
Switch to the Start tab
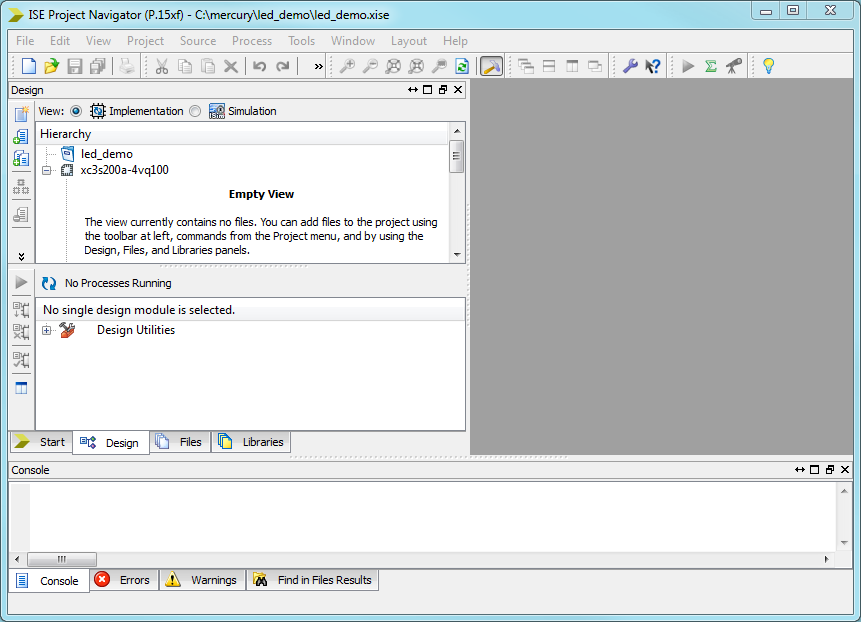pos(41,442)
